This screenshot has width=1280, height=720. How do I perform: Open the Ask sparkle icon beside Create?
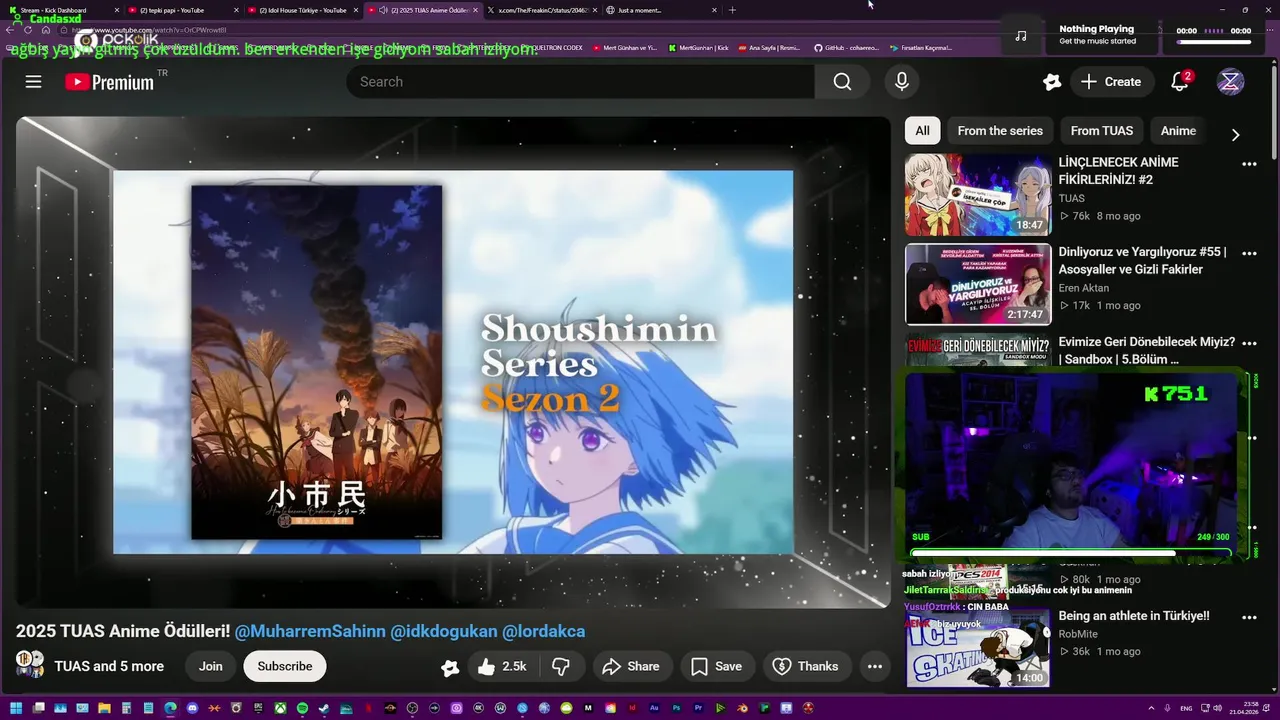[1051, 82]
